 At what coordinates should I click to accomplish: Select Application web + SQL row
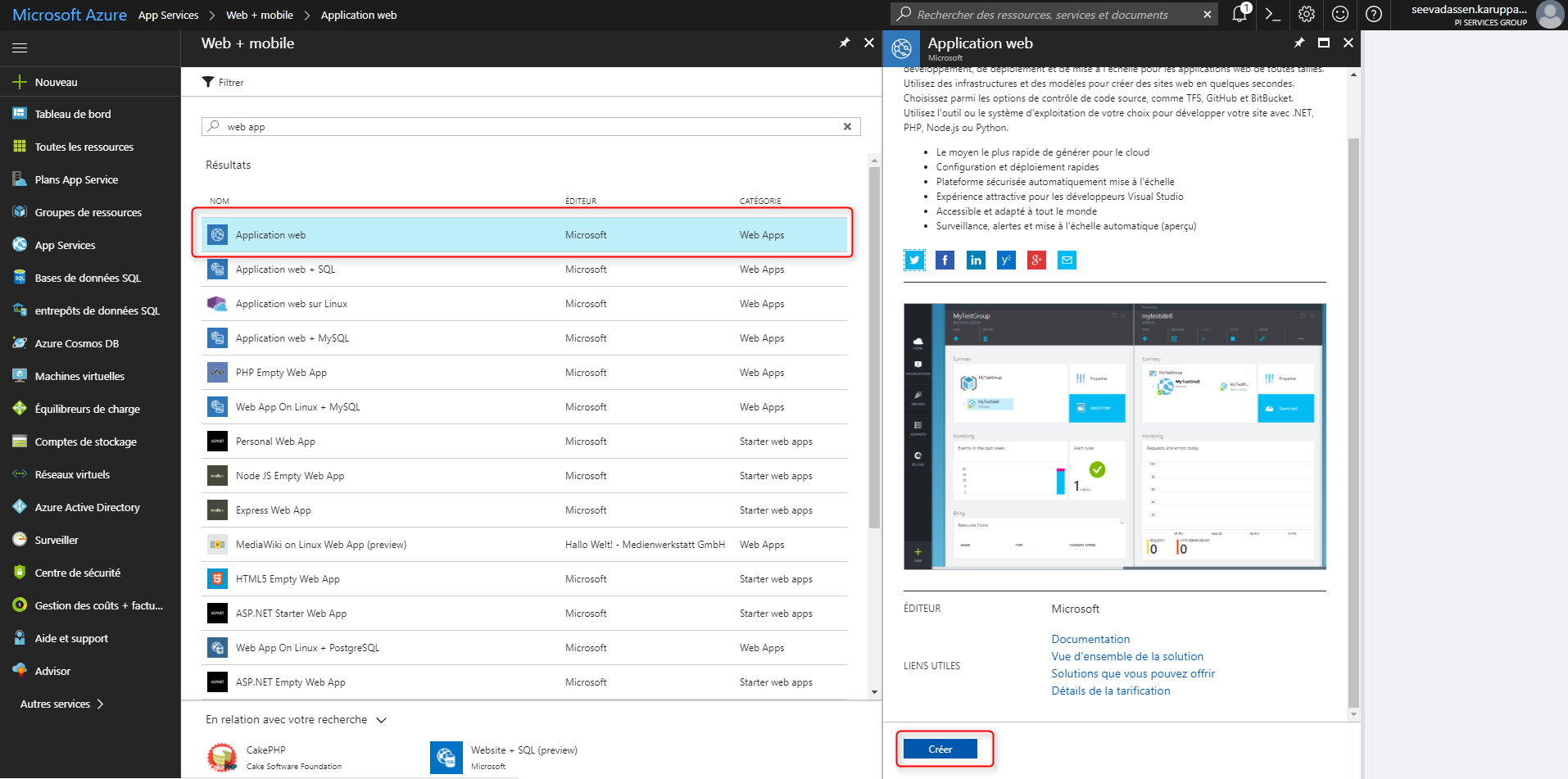[524, 269]
